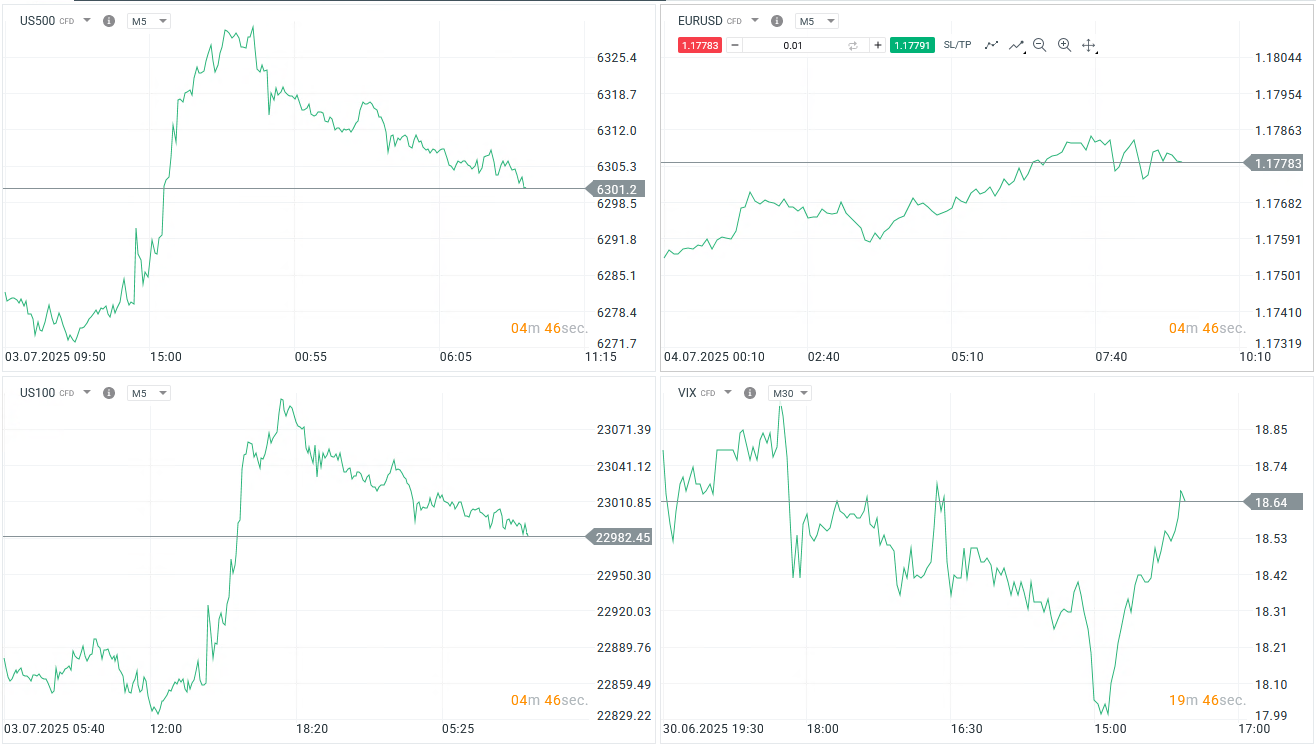
Task: Show VIX instrument info
Action: [x=750, y=393]
